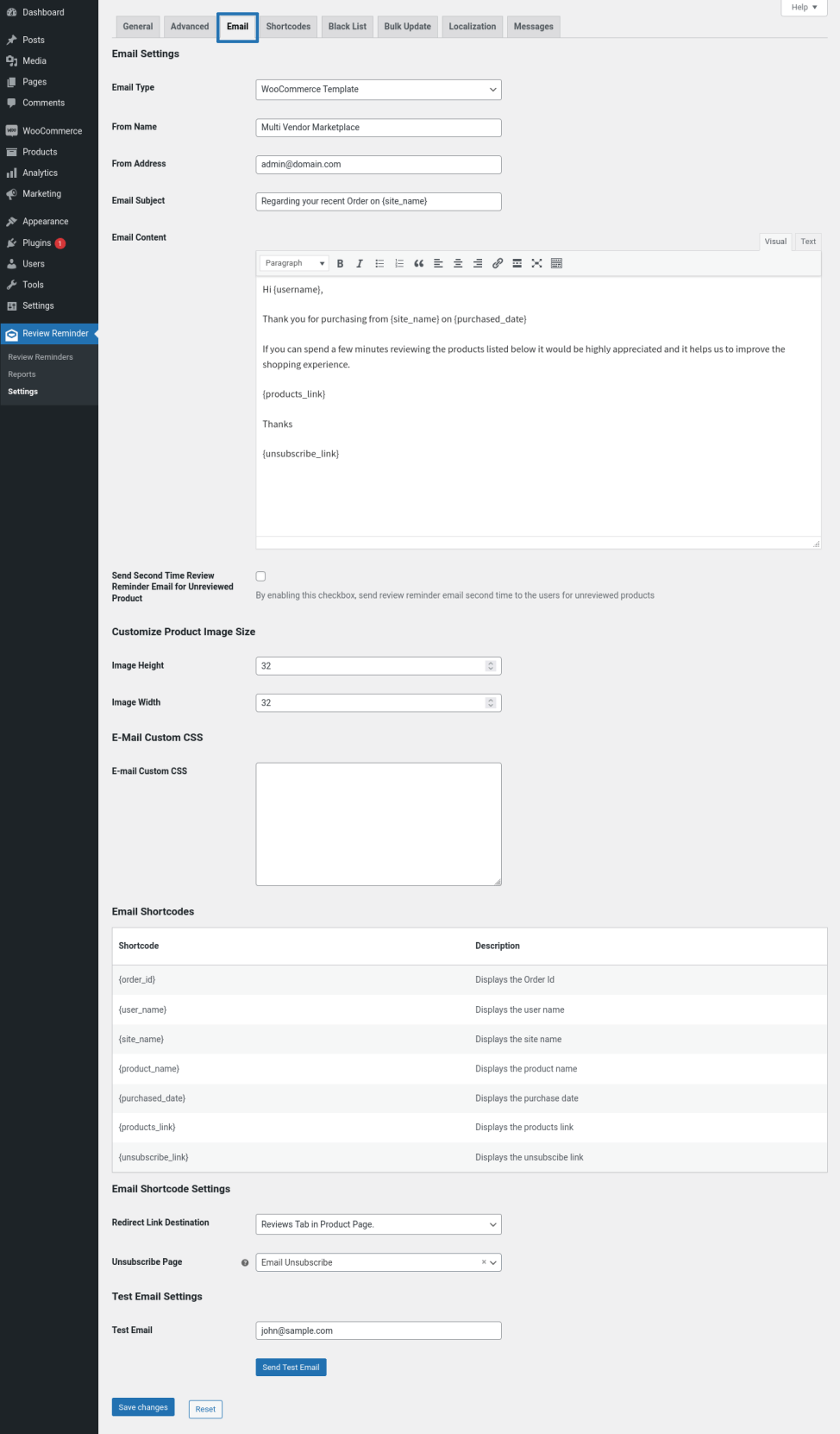Clear the Email Unsubscribe page selection
Viewport: 840px width, 1434px height.
tap(483, 1262)
